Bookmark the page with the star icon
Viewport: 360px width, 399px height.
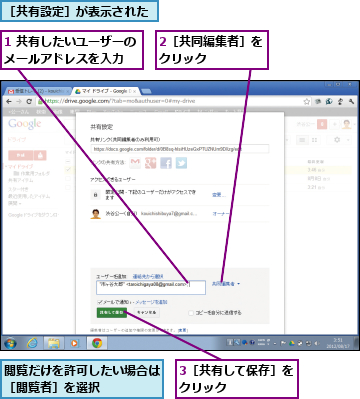(x=307, y=101)
